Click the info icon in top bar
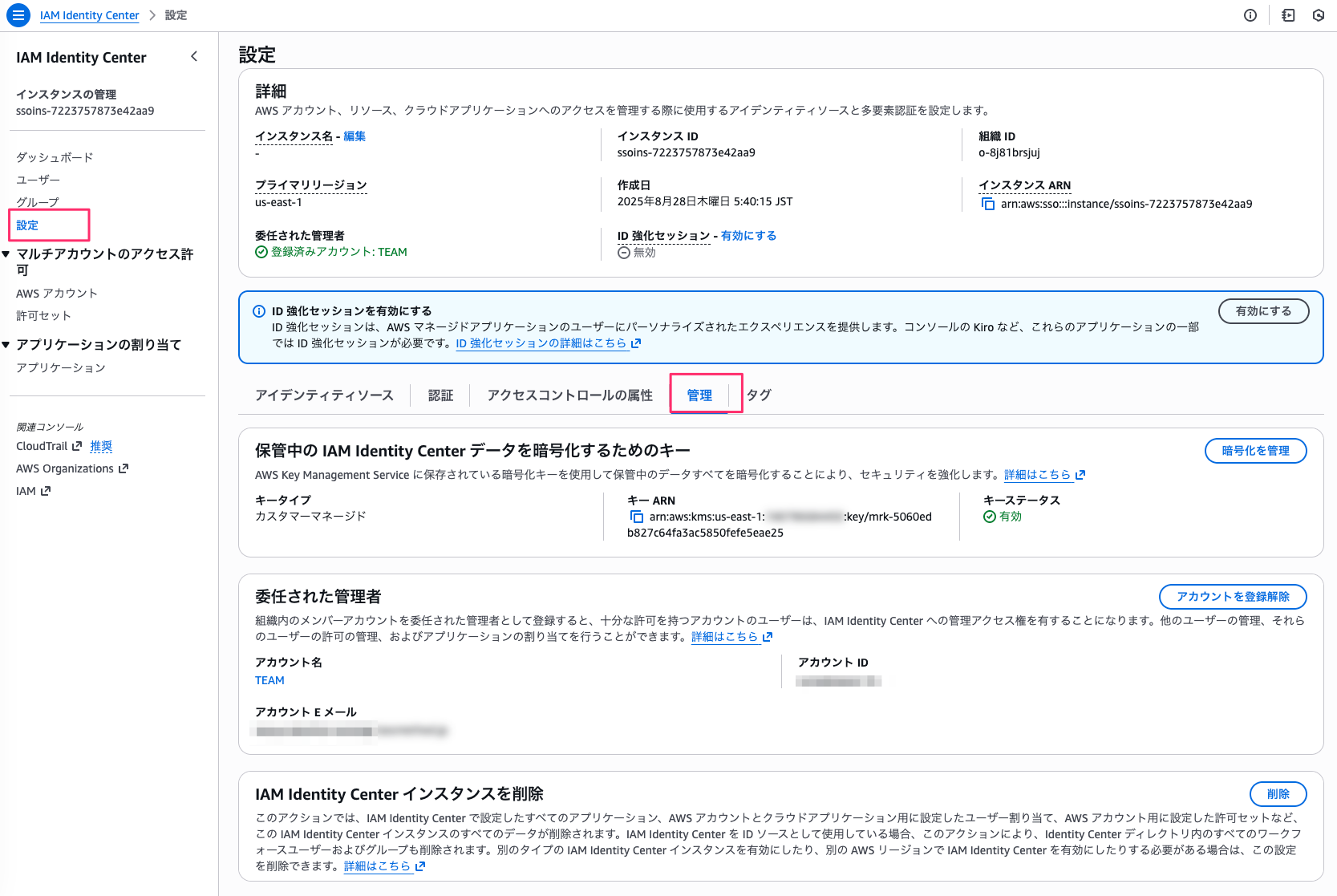This screenshot has width=1337, height=896. [x=1250, y=15]
